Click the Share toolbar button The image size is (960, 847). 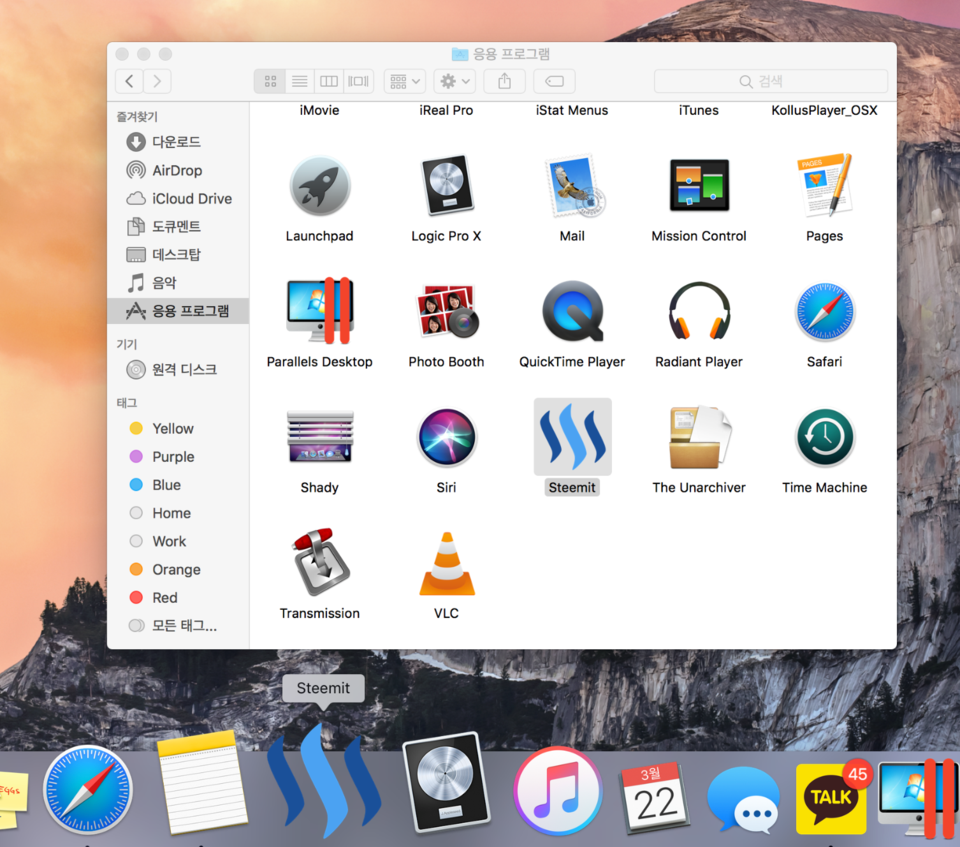504,81
